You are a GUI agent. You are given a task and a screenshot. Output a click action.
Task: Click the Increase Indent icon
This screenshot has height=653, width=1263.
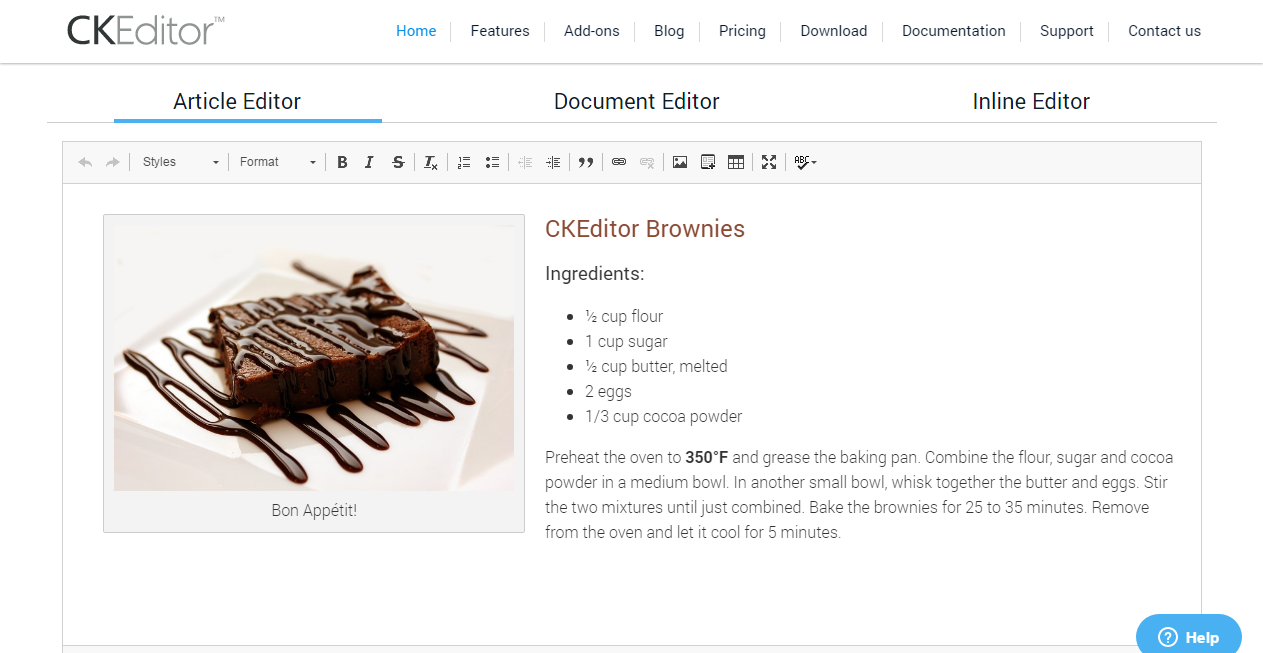553,162
